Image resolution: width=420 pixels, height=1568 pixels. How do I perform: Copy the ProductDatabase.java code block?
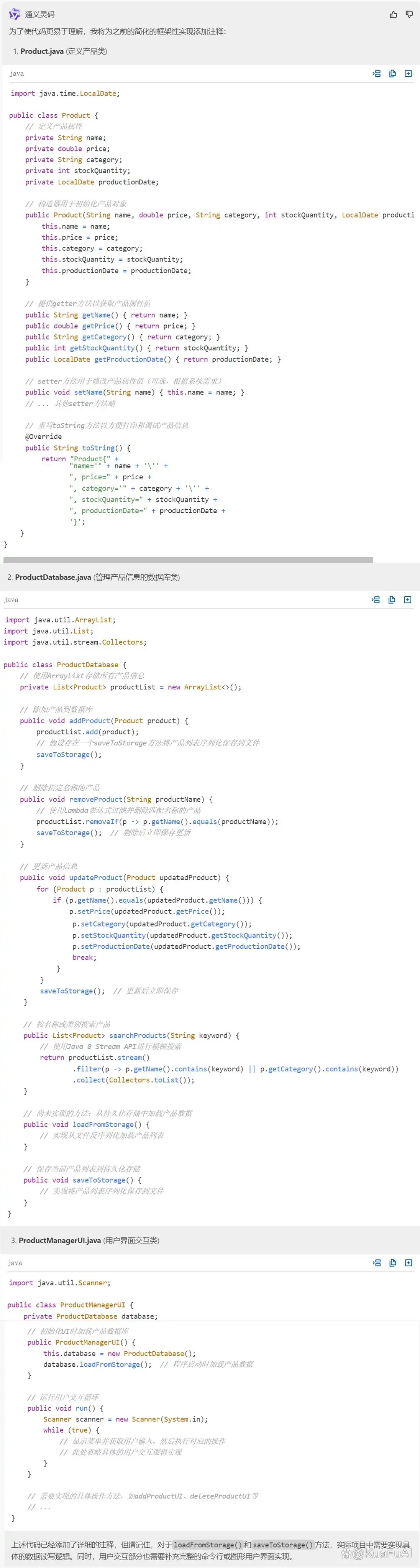coord(391,600)
